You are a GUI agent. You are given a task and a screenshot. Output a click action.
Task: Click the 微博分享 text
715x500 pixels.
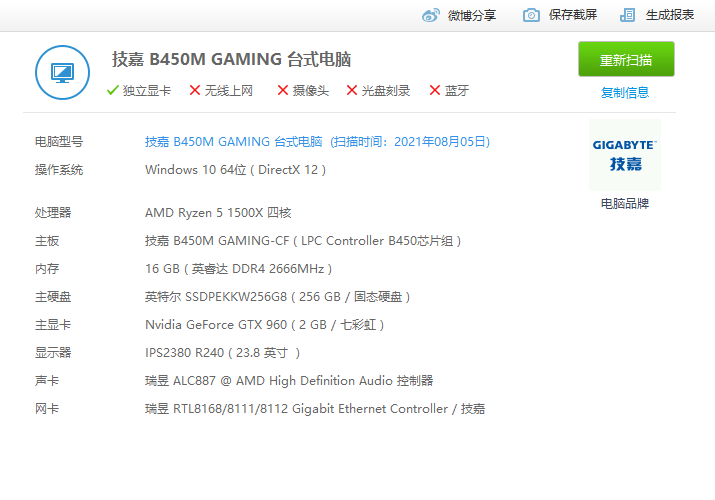pyautogui.click(x=472, y=15)
